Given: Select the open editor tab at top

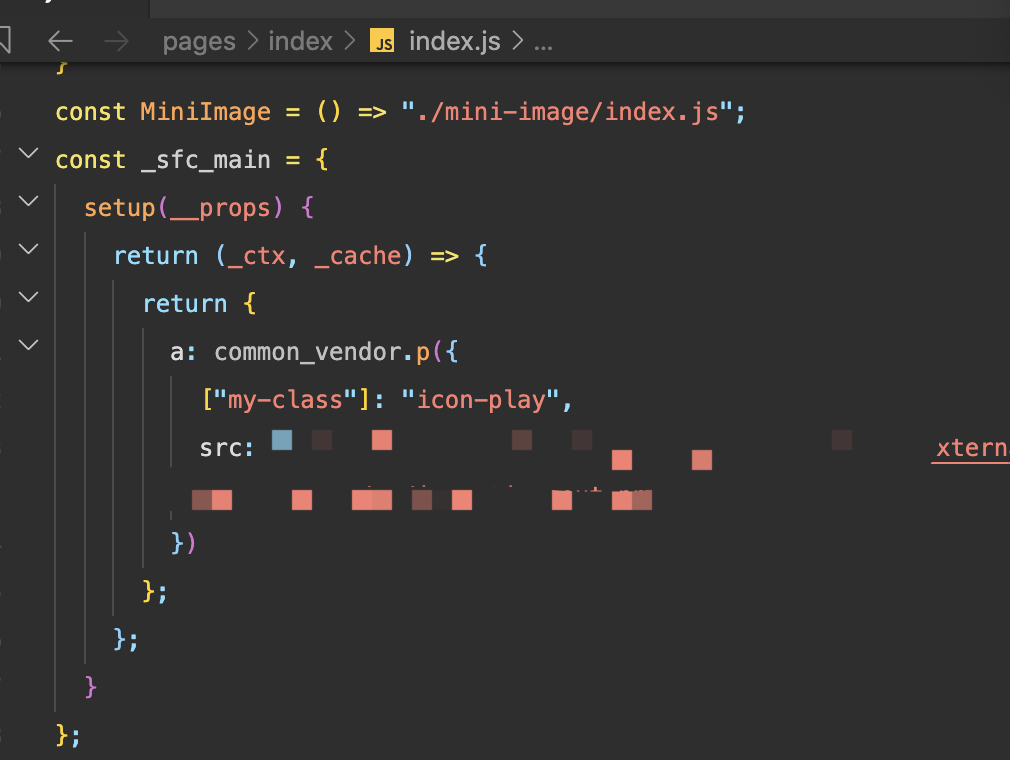Looking at the screenshot, I should [x=75, y=10].
